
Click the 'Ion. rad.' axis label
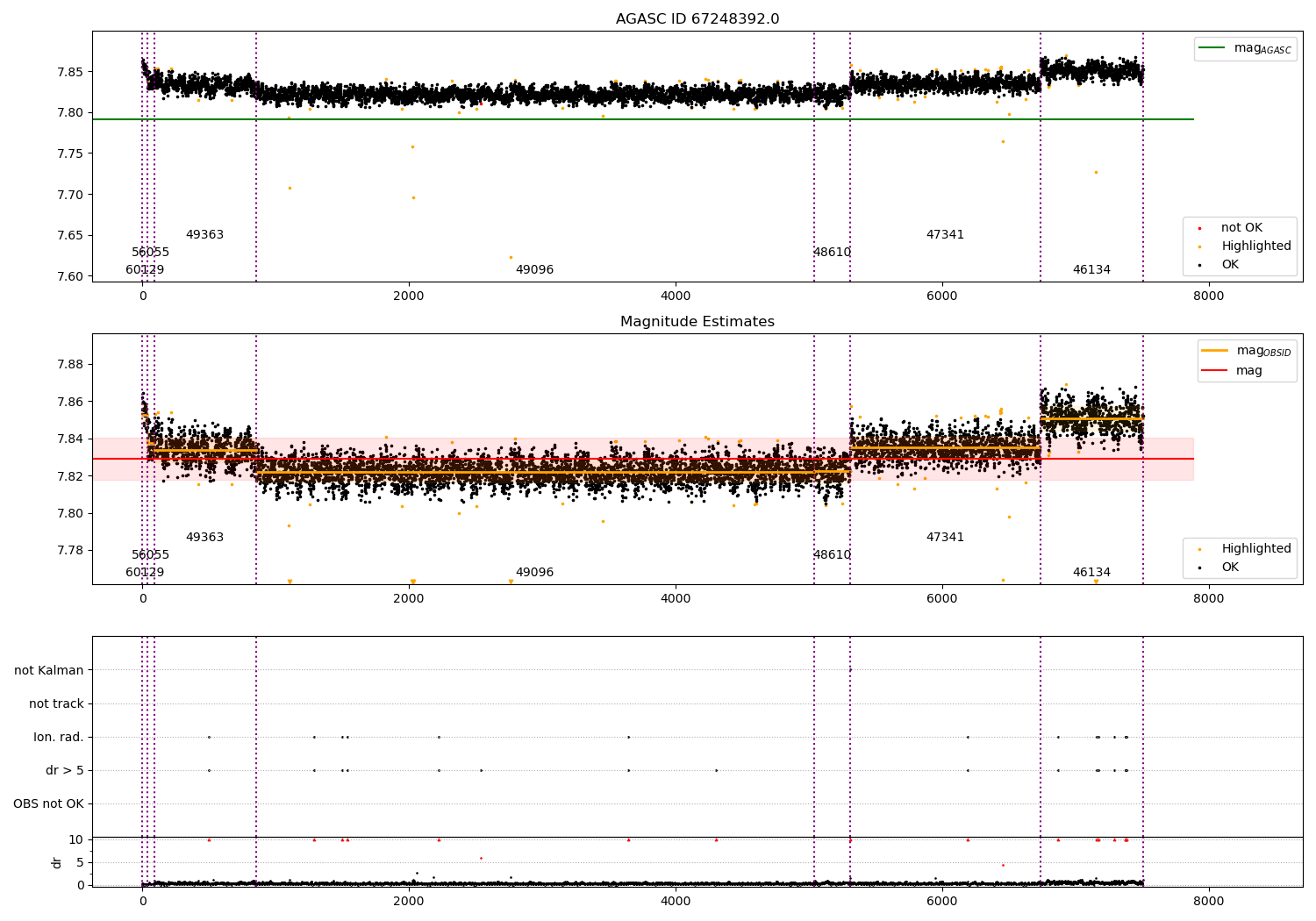tap(59, 738)
